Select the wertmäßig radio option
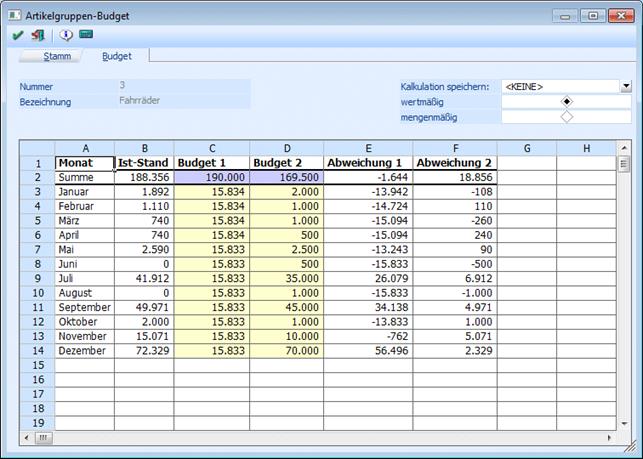Screen dimensions: 643x459 pyautogui.click(x=567, y=102)
